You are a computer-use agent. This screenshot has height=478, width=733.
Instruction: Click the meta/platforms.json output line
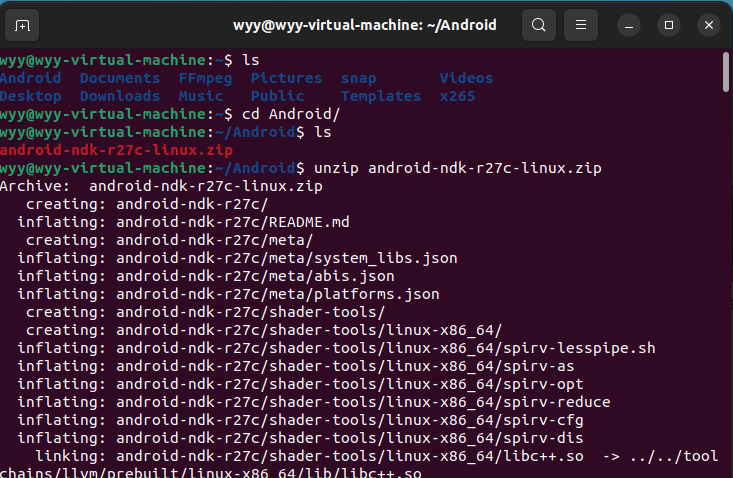coord(228,294)
